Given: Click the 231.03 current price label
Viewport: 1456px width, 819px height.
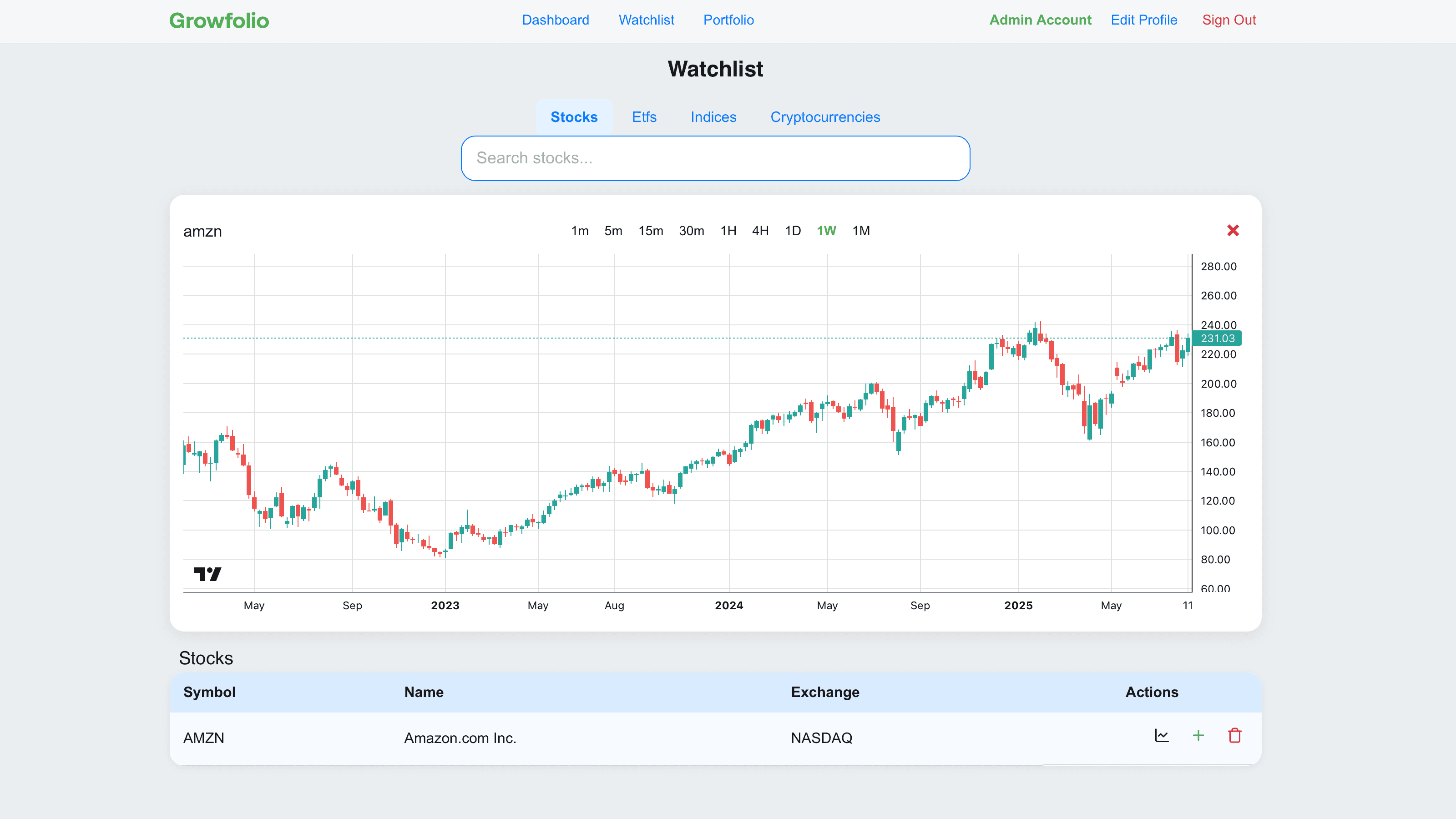Looking at the screenshot, I should tap(1217, 339).
